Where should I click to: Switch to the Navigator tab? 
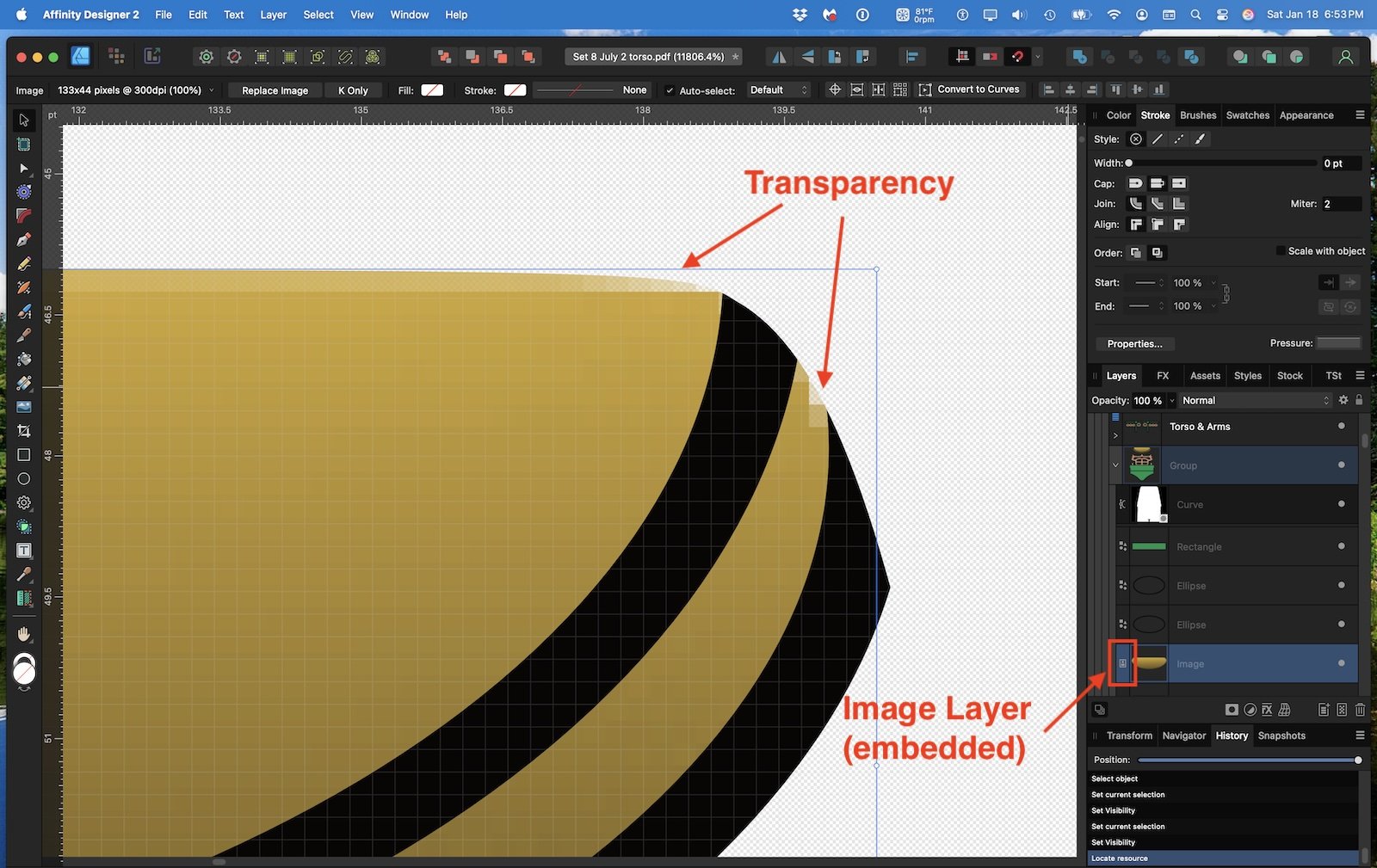click(x=1184, y=736)
